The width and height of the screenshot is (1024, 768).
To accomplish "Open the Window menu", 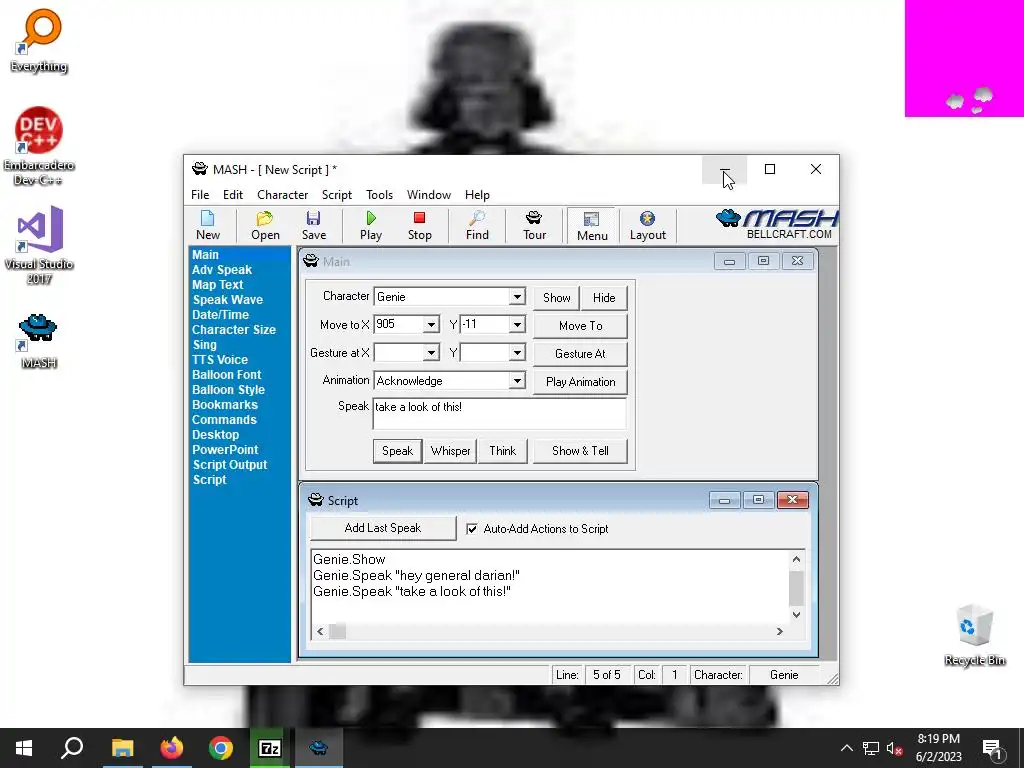I will 428,195.
